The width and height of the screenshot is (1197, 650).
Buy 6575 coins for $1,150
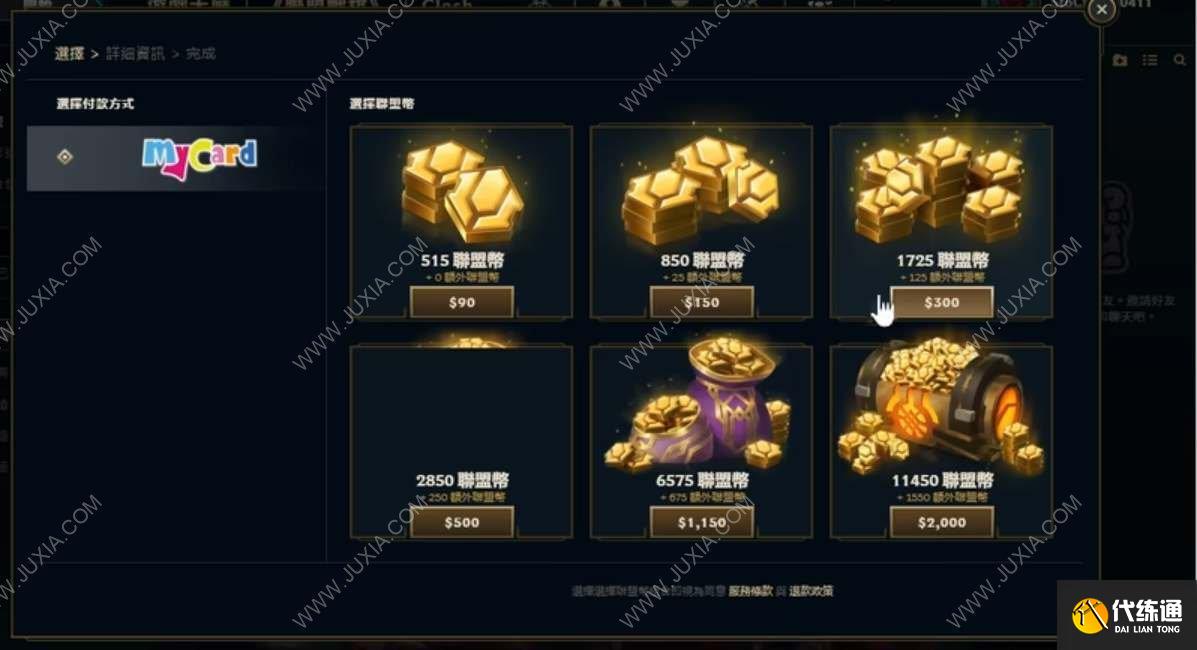pos(702,522)
